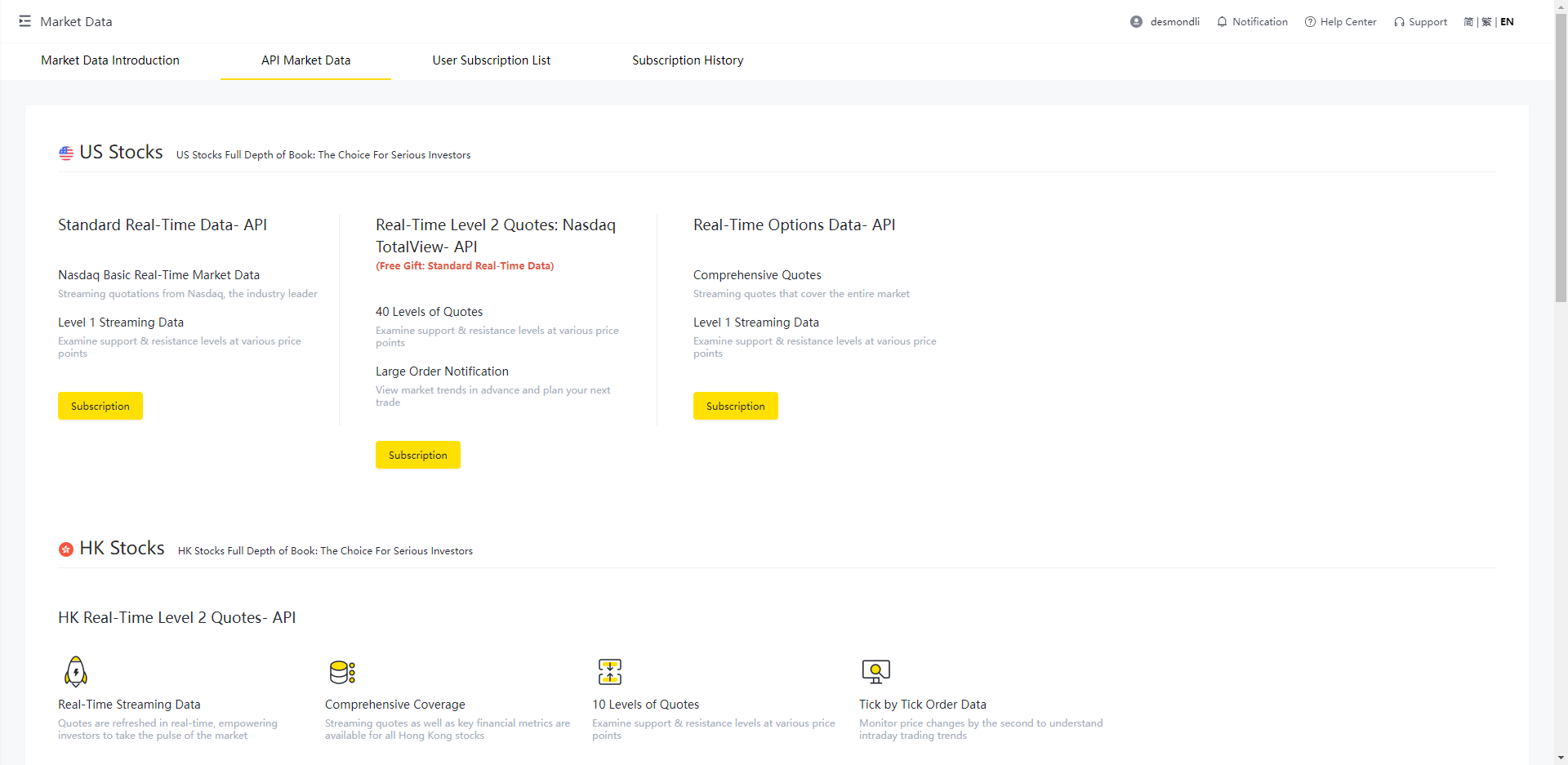
Task: Click the HK flag icon
Action: click(66, 549)
